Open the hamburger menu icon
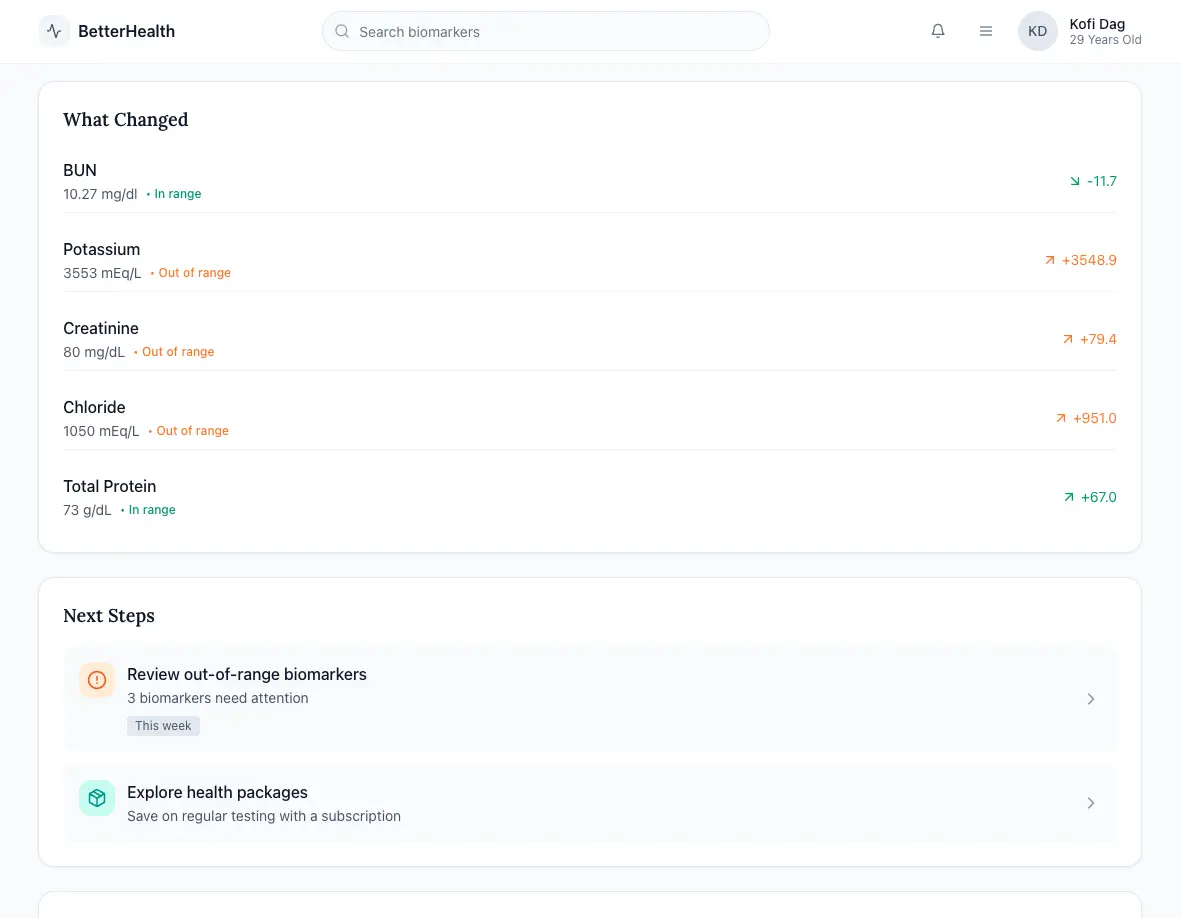Screen dimensions: 1181x918 click(x=986, y=31)
